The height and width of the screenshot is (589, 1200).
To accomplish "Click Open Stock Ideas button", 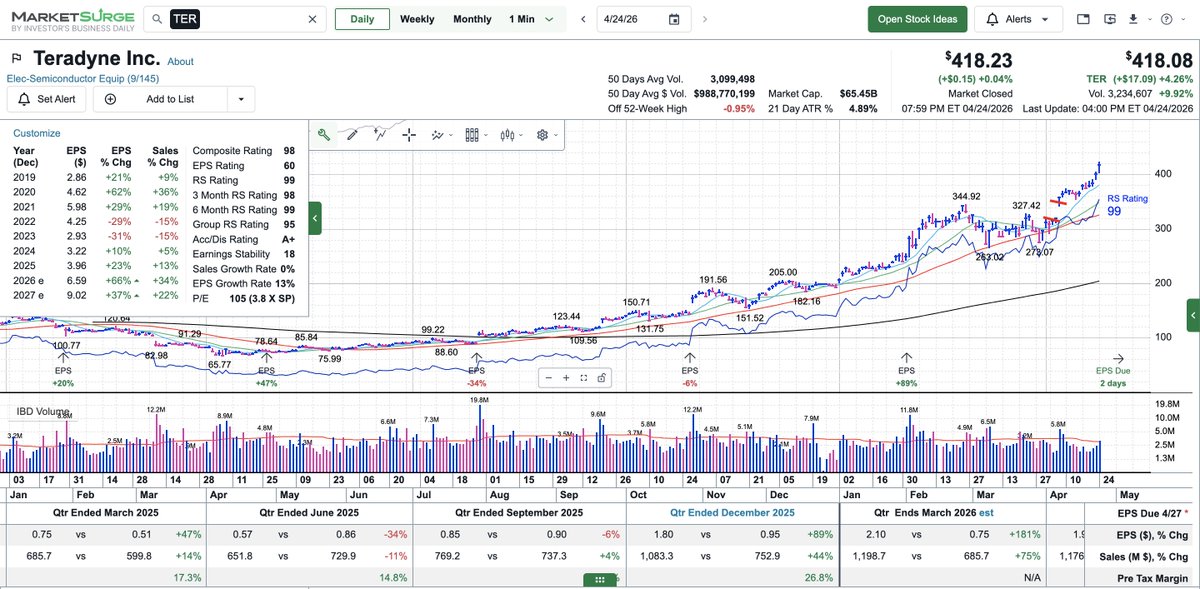I will (917, 19).
